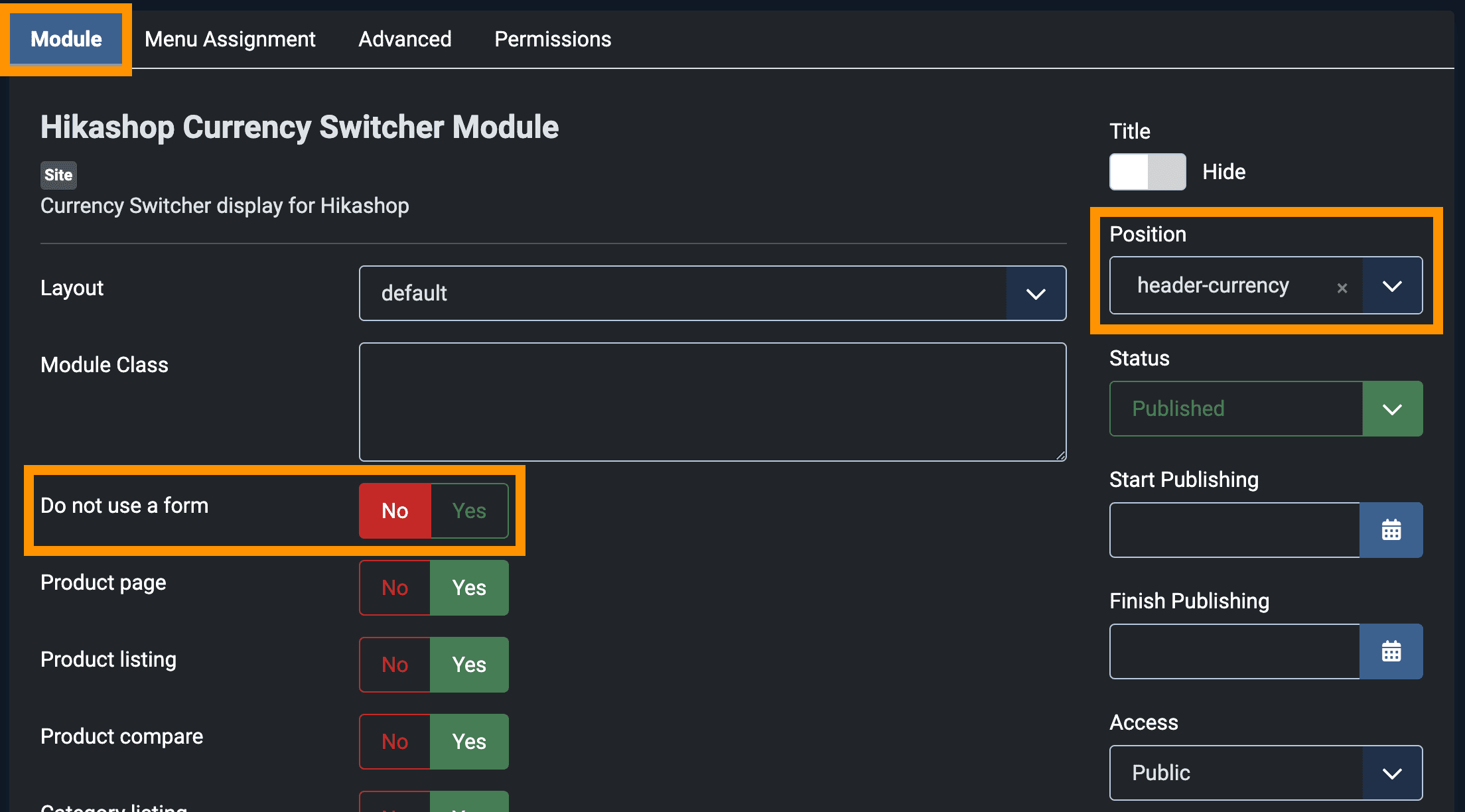Set Product listing to No
This screenshot has height=812, width=1465.
395,665
